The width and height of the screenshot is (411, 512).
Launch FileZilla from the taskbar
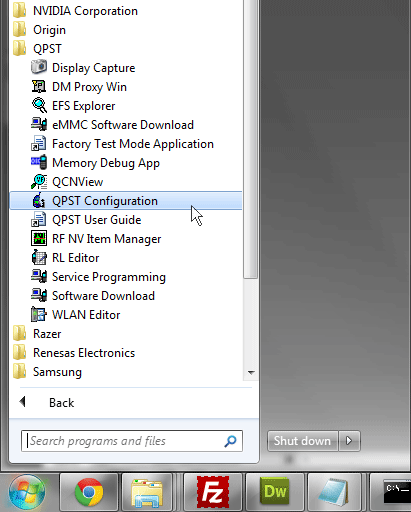212,492
